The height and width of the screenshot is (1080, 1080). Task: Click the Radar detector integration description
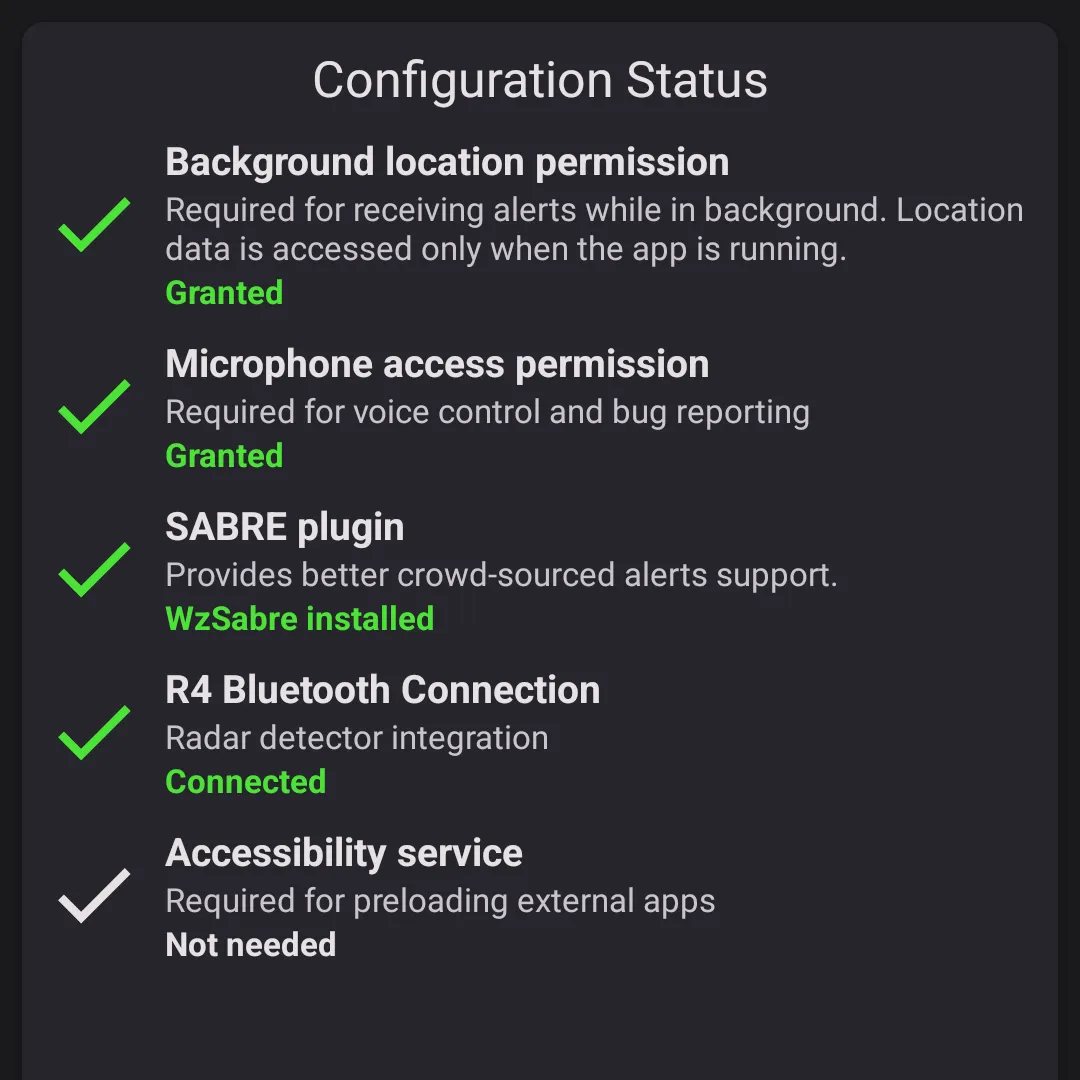coord(356,738)
